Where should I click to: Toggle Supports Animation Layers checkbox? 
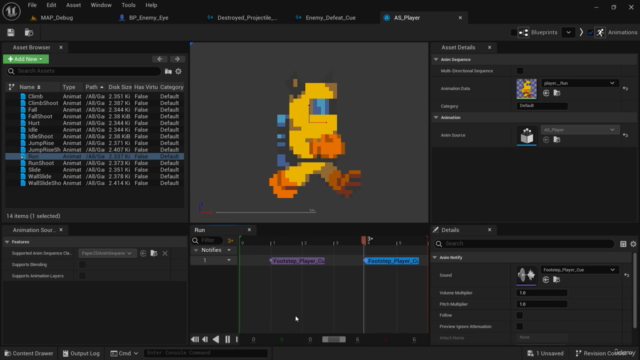coord(82,276)
